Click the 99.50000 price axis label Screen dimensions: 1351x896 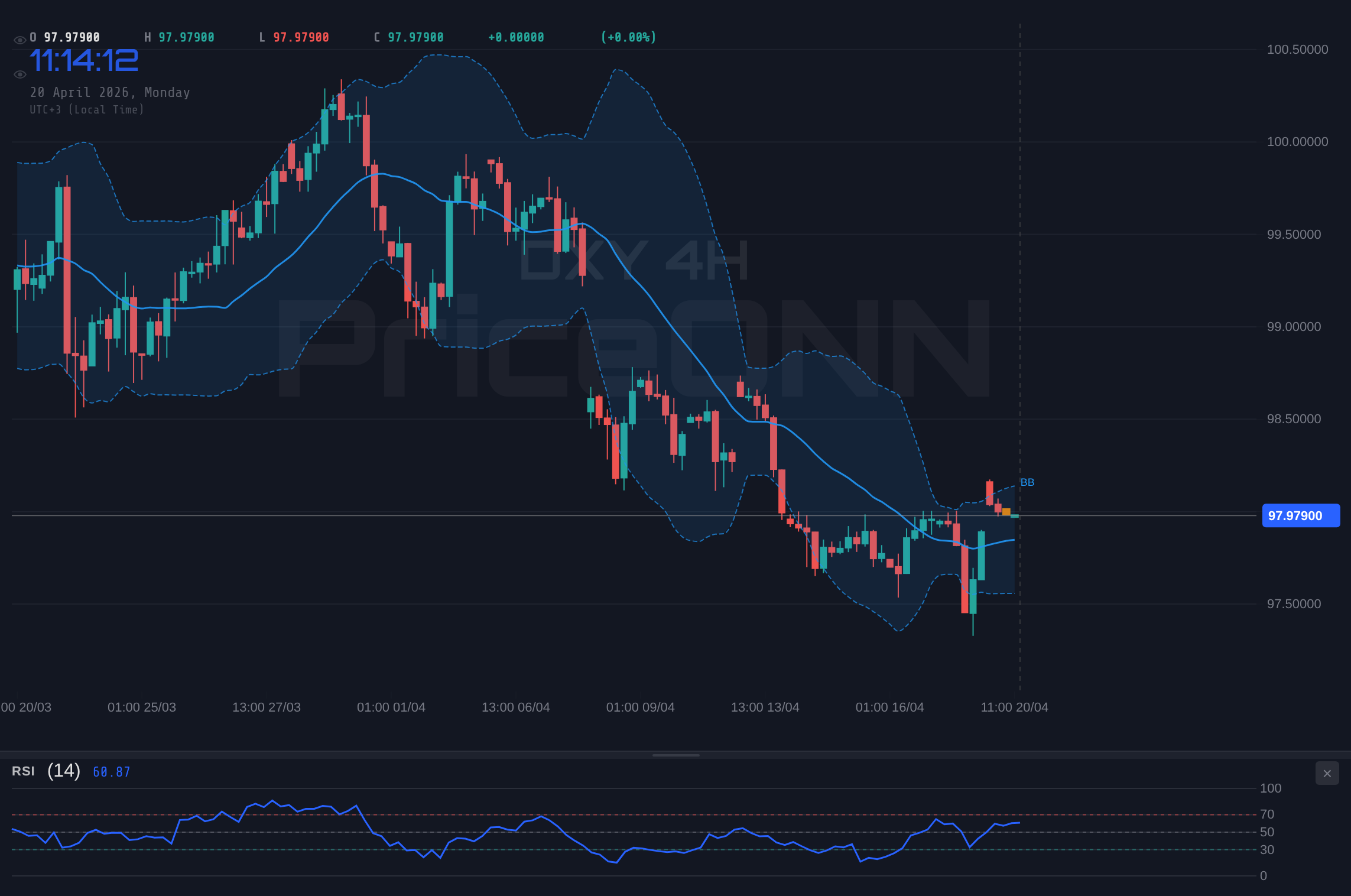tap(1294, 235)
